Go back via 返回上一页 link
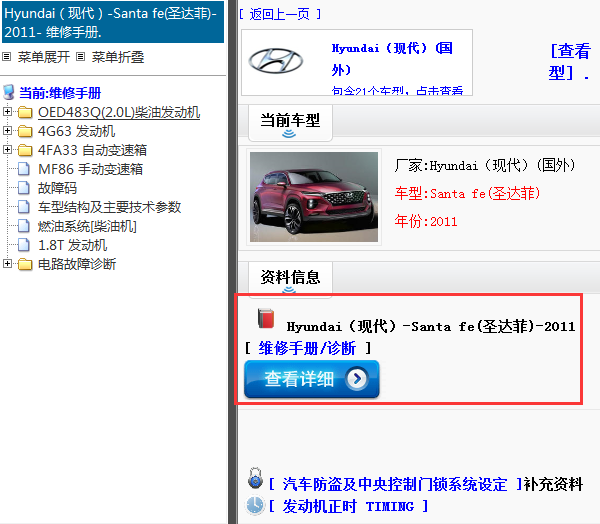The height and width of the screenshot is (524, 600). click(x=280, y=14)
